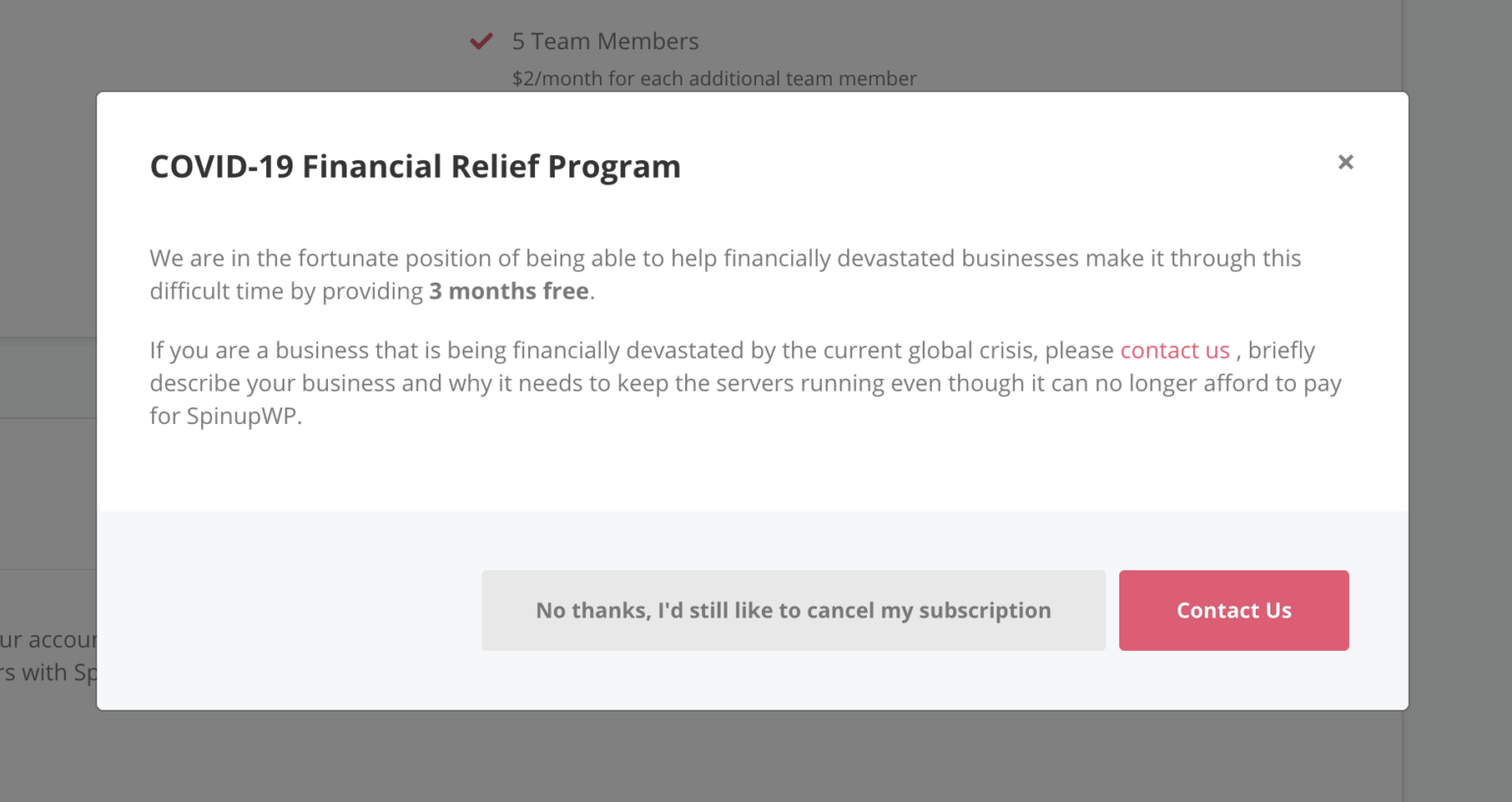Click the 'difficult time by providing' text
The height and width of the screenshot is (802, 1512).
(x=286, y=292)
